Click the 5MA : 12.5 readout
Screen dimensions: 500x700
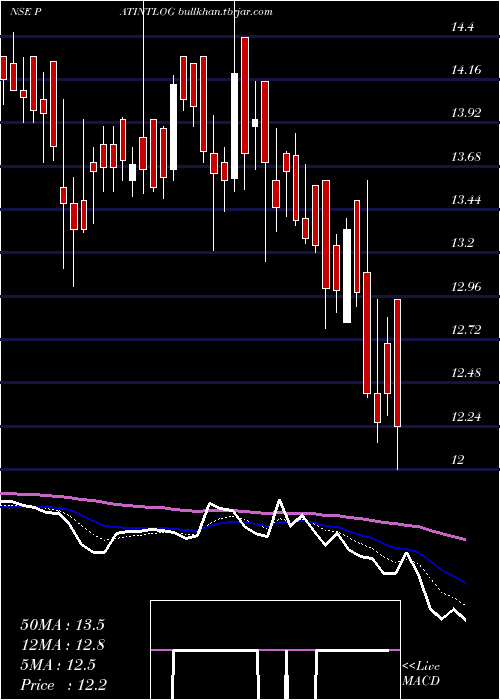coord(58,664)
